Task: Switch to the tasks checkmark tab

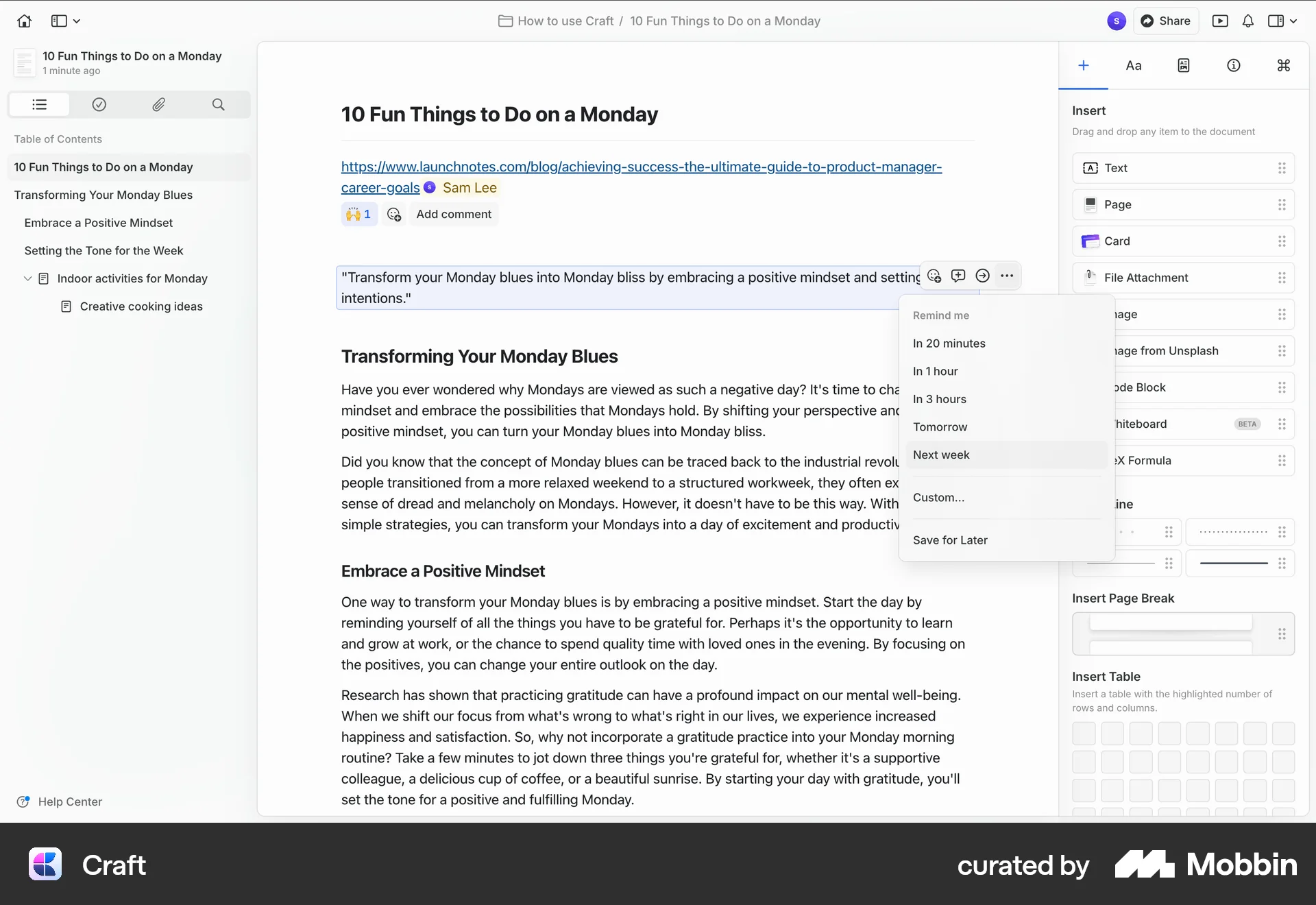Action: coord(99,104)
